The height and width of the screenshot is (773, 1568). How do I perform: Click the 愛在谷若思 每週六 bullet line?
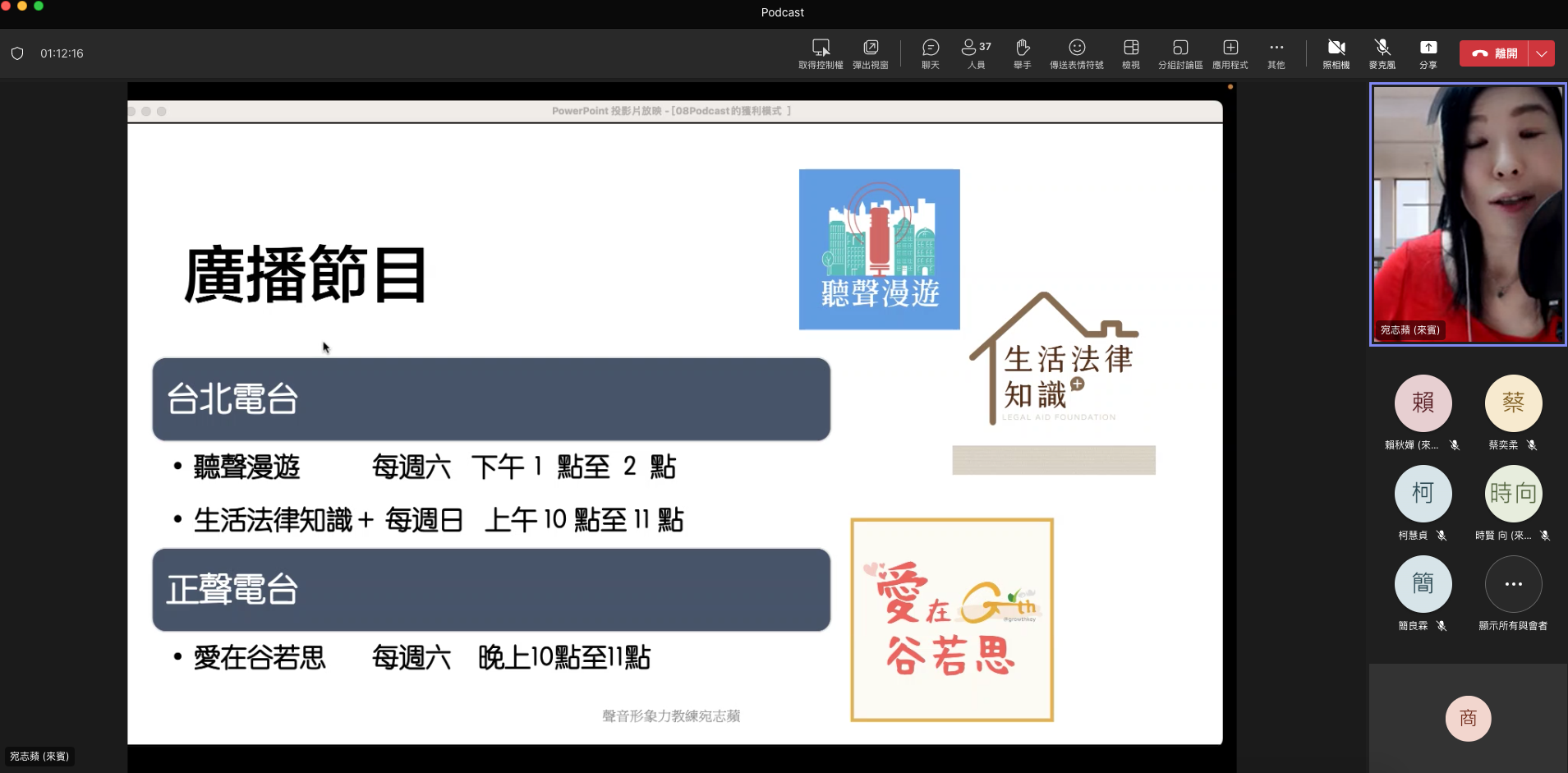[x=412, y=657]
